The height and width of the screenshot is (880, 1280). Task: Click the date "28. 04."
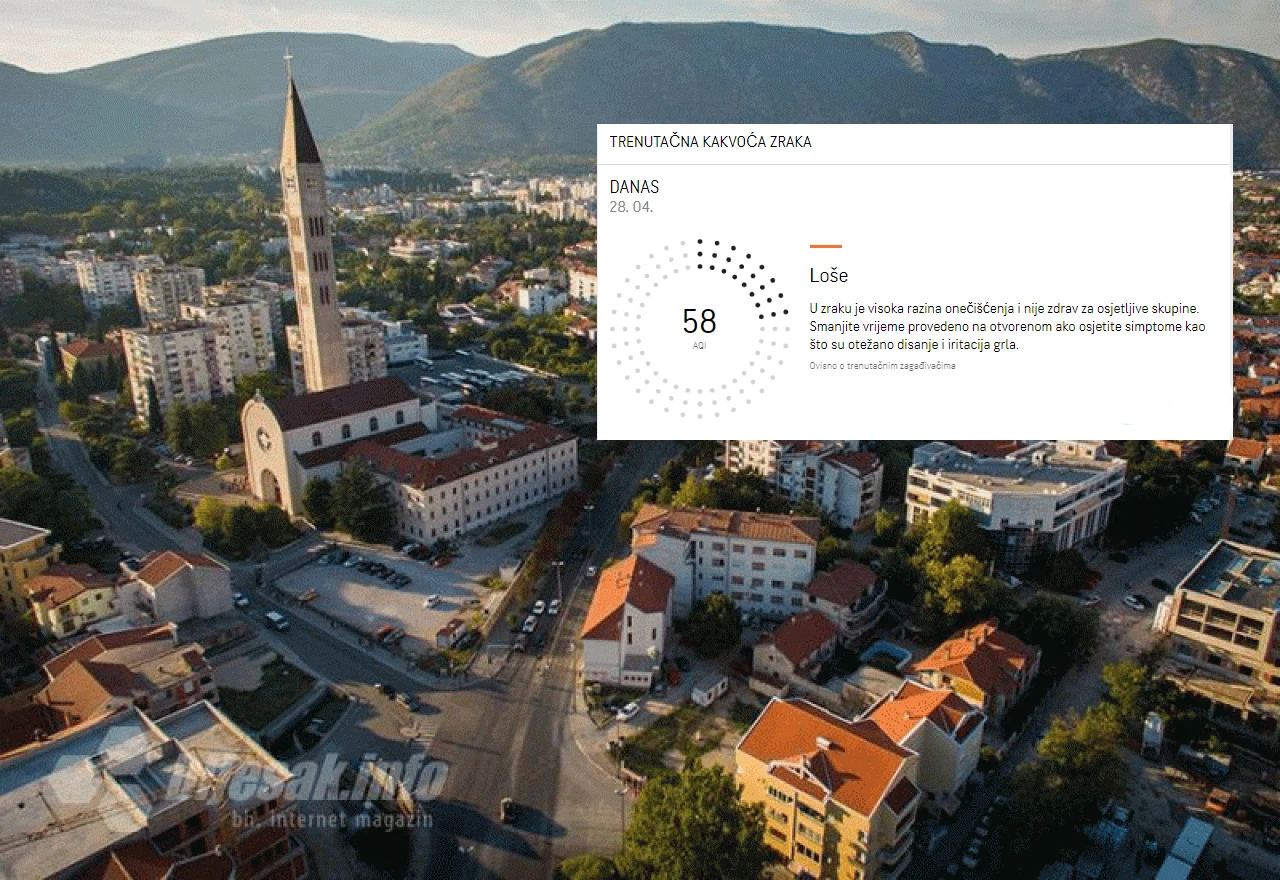click(631, 207)
